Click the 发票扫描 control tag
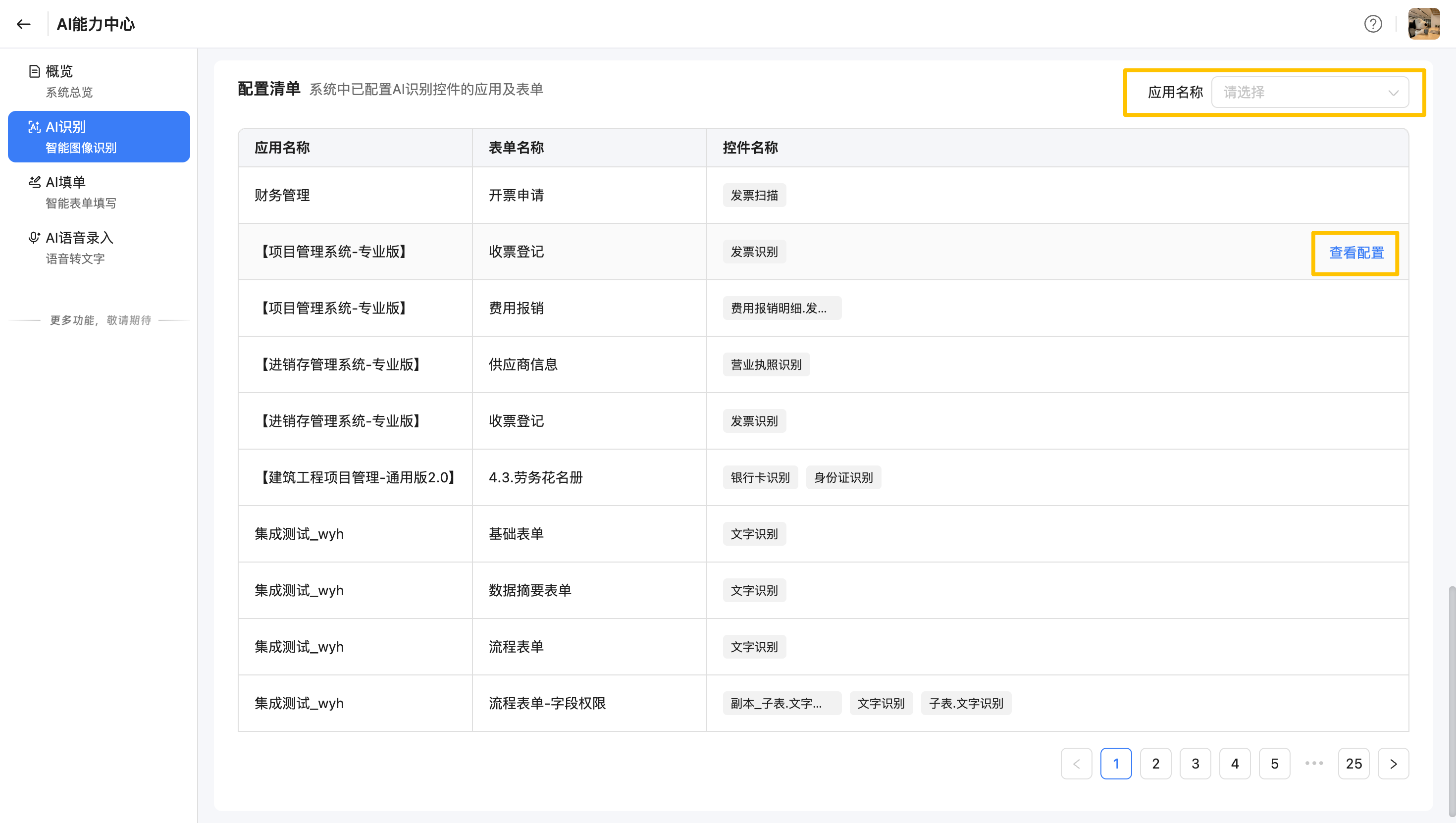 pos(754,195)
